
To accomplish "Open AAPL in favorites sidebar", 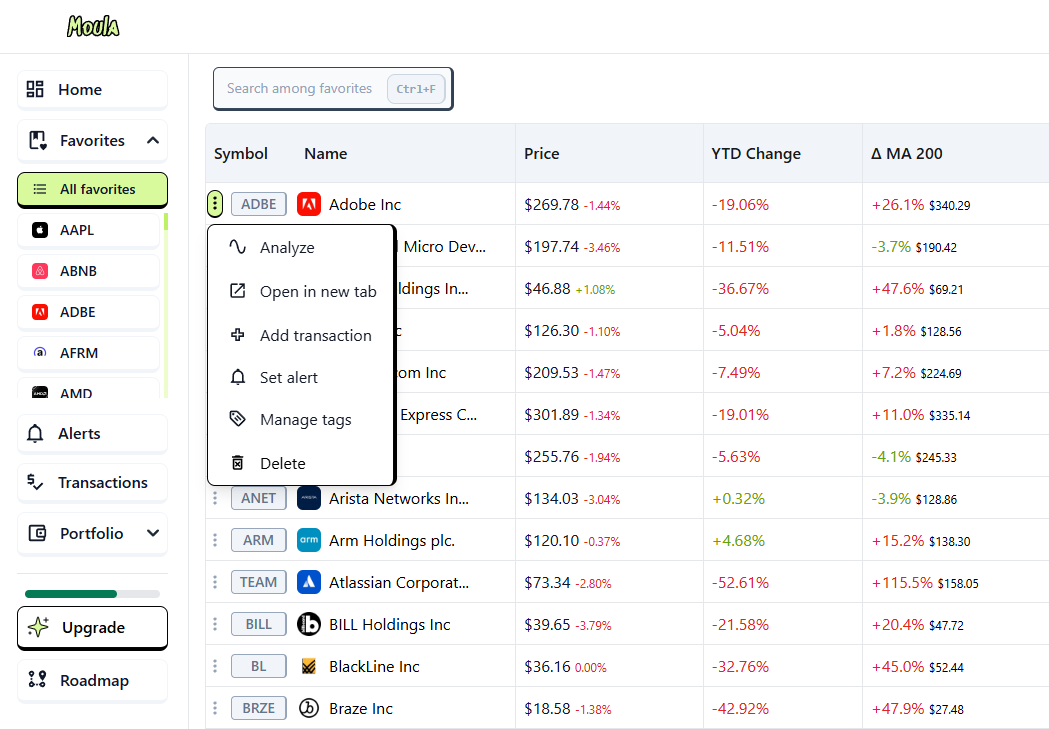I will [x=88, y=230].
